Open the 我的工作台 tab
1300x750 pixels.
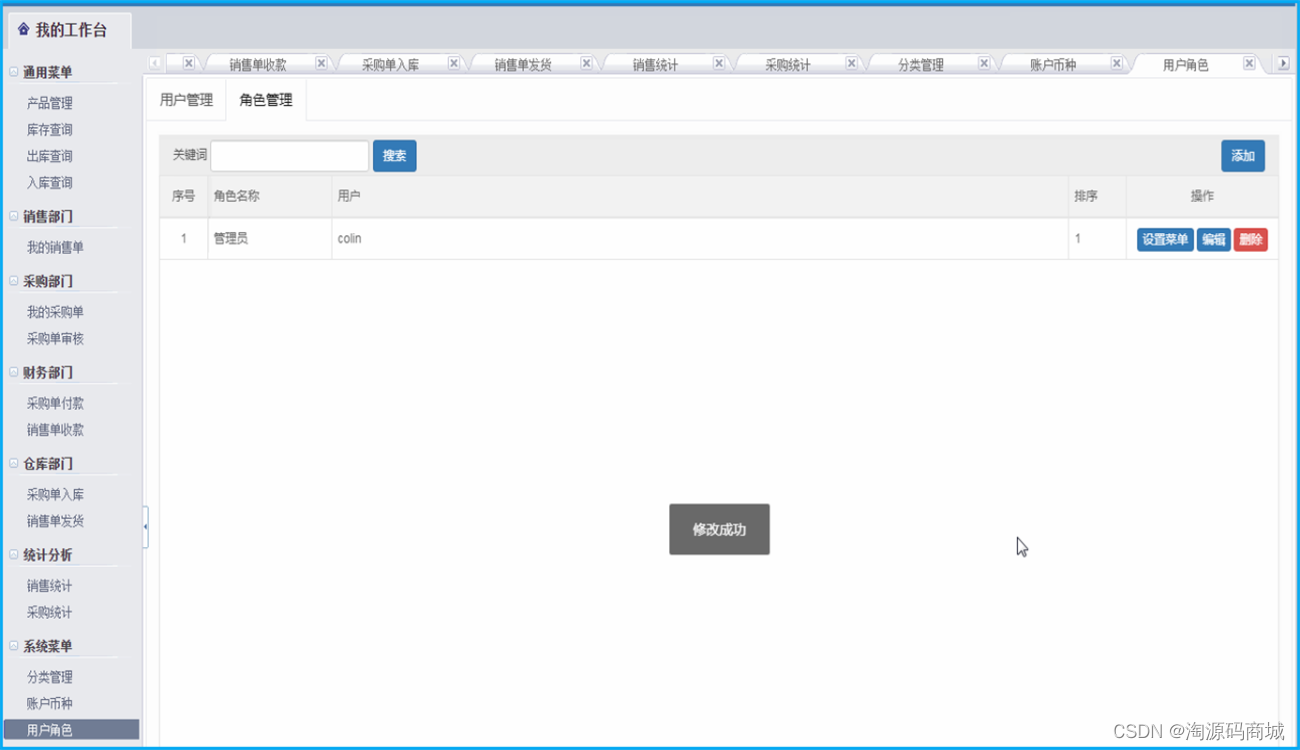click(70, 30)
